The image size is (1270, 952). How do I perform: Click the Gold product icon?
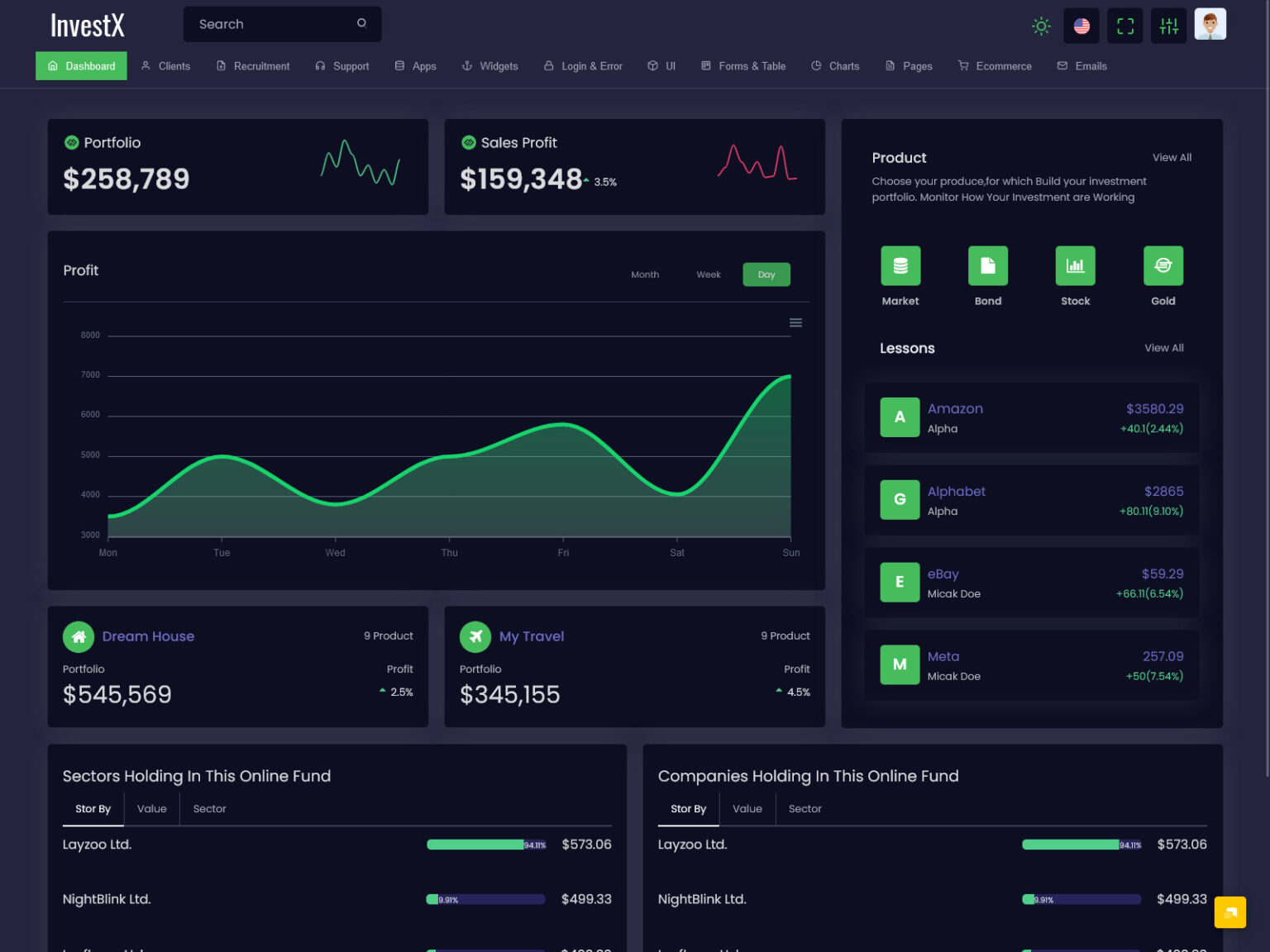[1163, 265]
